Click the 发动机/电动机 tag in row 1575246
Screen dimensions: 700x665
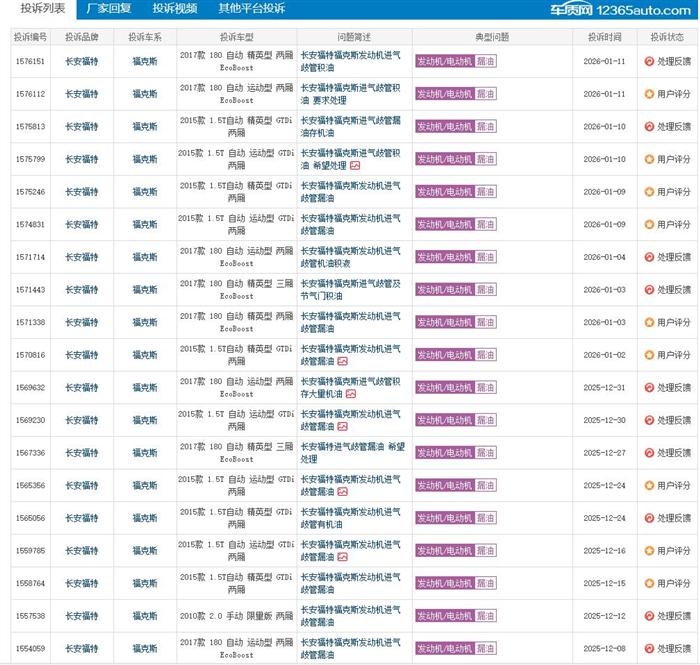(x=444, y=192)
